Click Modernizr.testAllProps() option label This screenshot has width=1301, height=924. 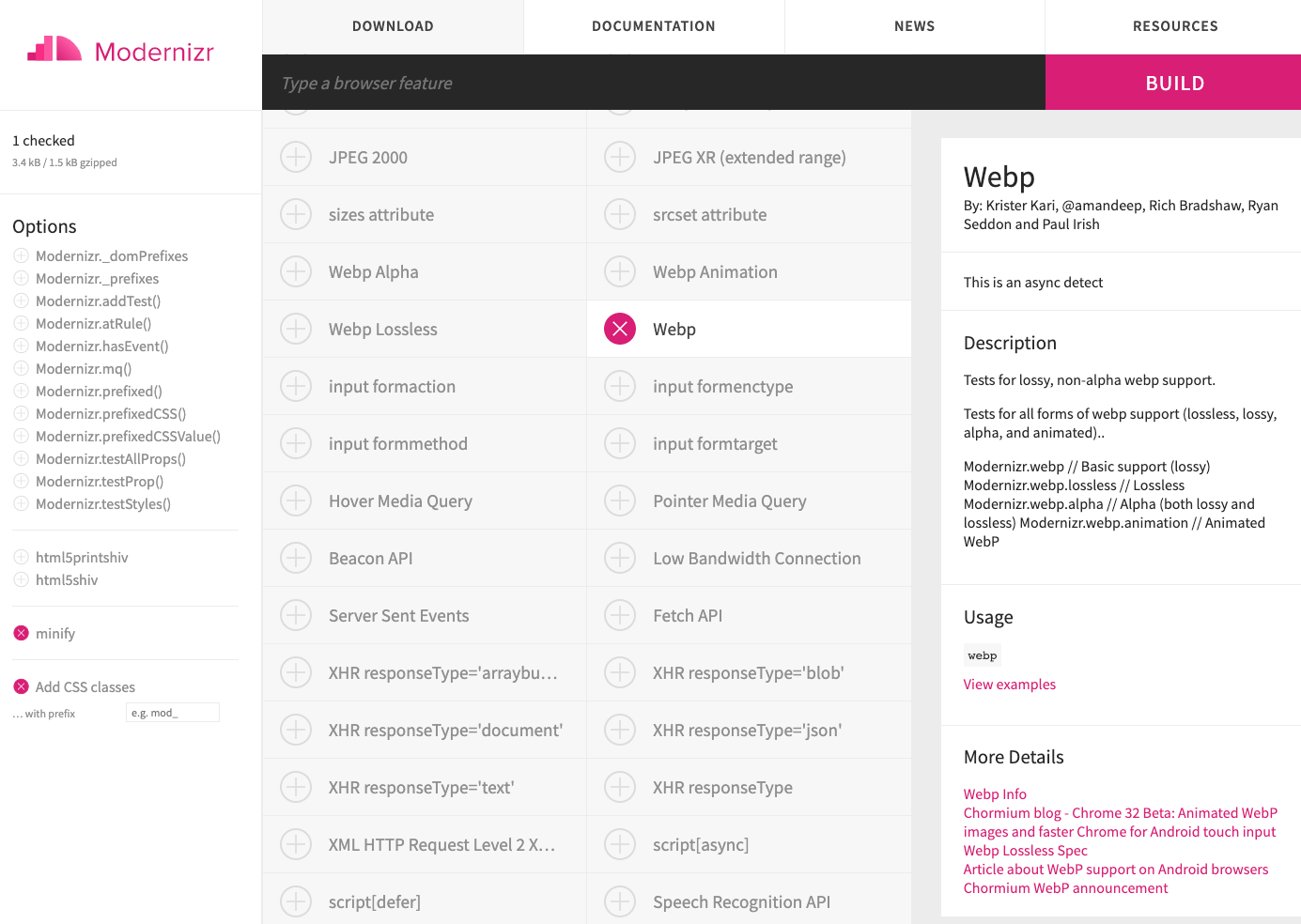[111, 458]
